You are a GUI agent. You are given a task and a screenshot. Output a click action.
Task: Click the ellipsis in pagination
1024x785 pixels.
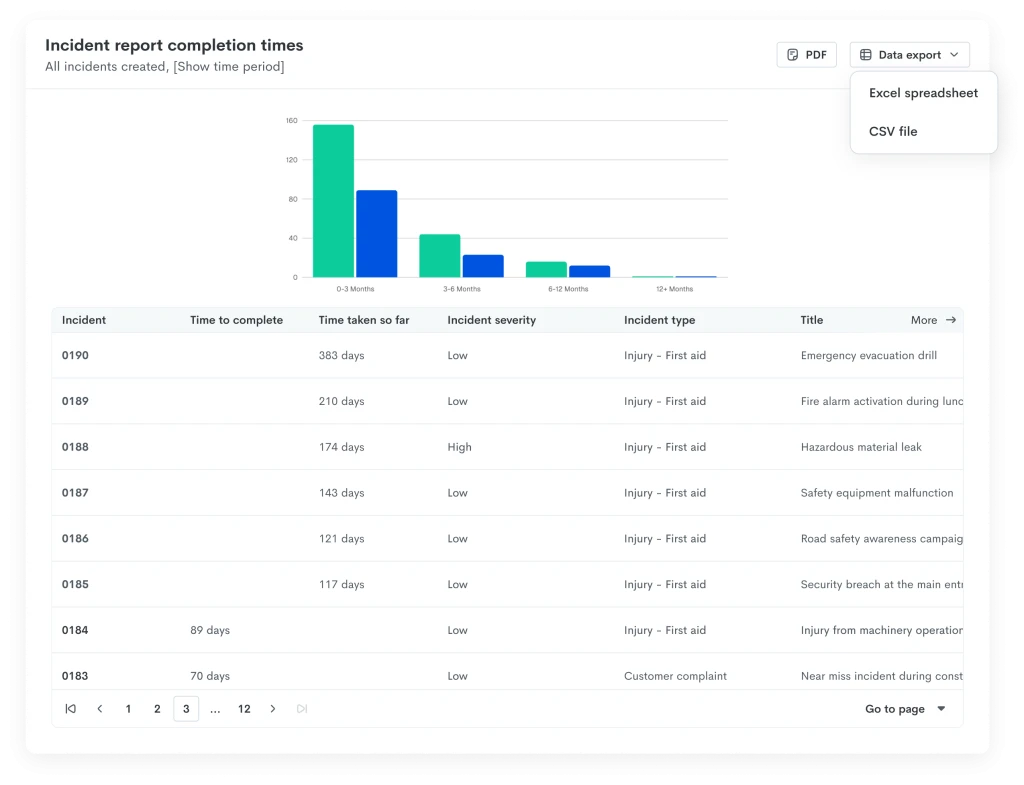coord(215,709)
